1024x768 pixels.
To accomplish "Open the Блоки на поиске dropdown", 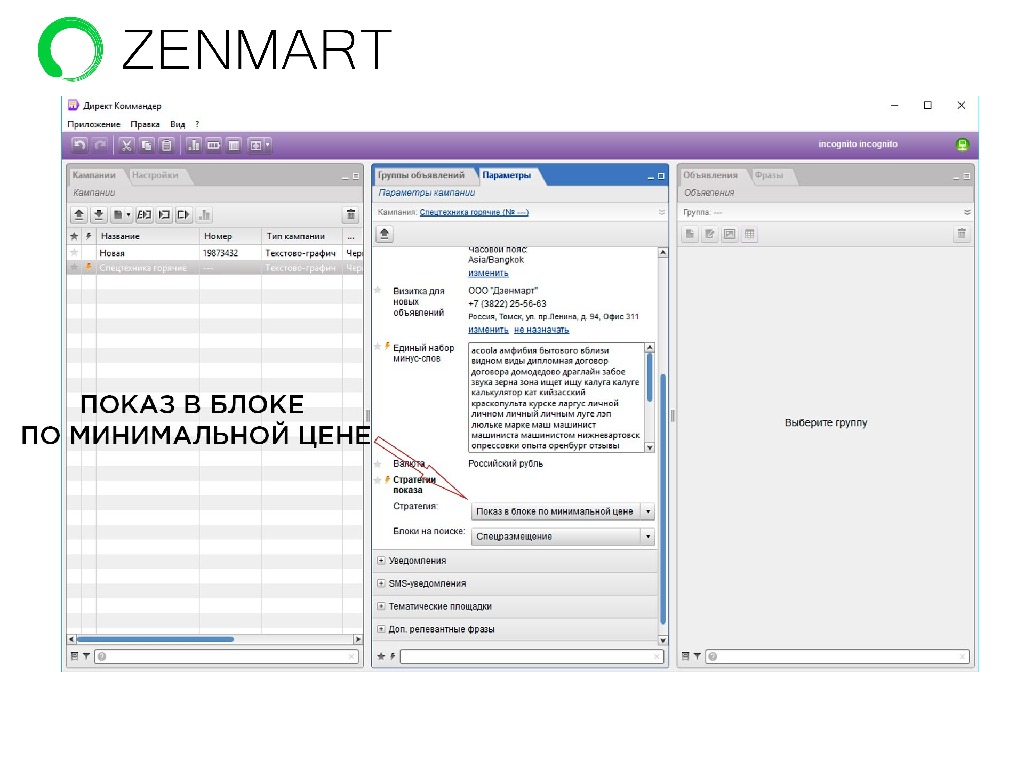I will tap(562, 537).
